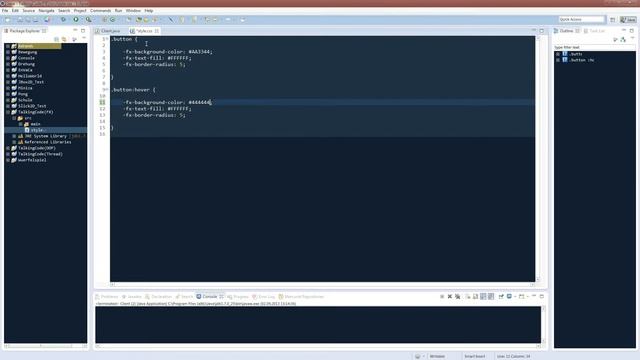Click the New Java Package toolbar icon

pos(104,20)
